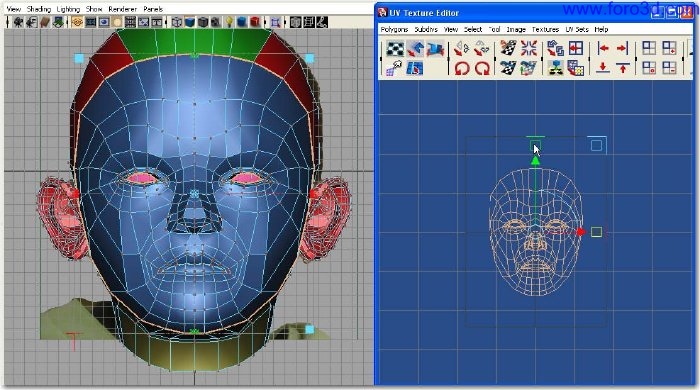Open the Select menu in UV editor
The height and width of the screenshot is (390, 700).
(473, 29)
